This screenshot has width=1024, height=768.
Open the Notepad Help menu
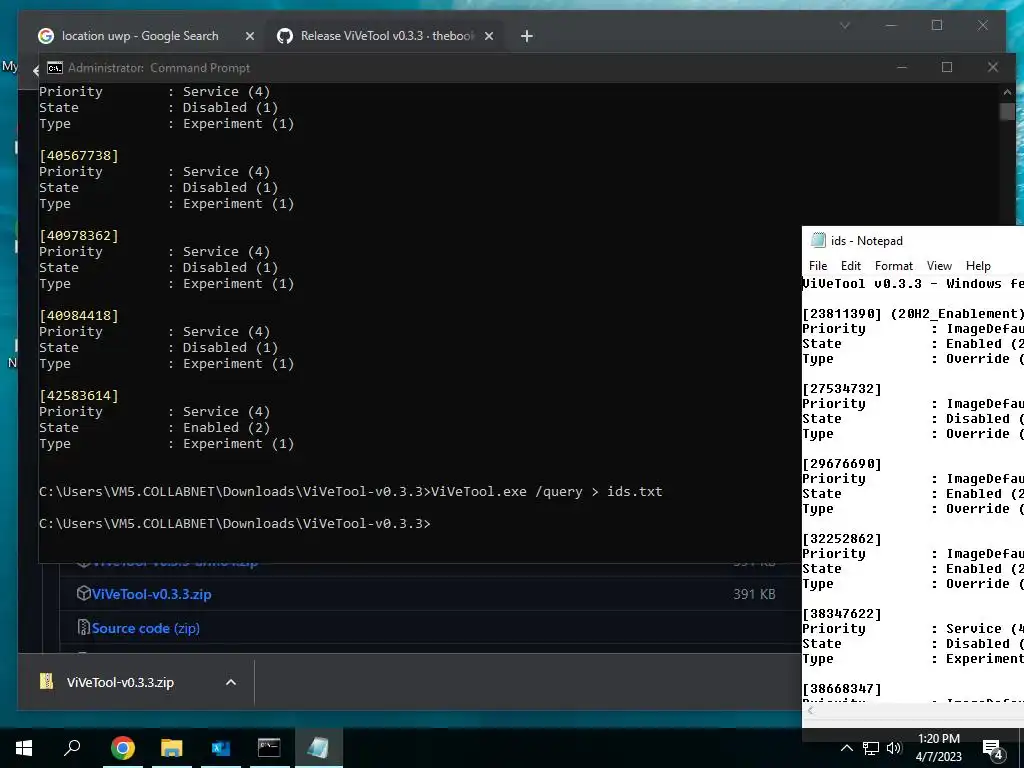[x=978, y=266]
